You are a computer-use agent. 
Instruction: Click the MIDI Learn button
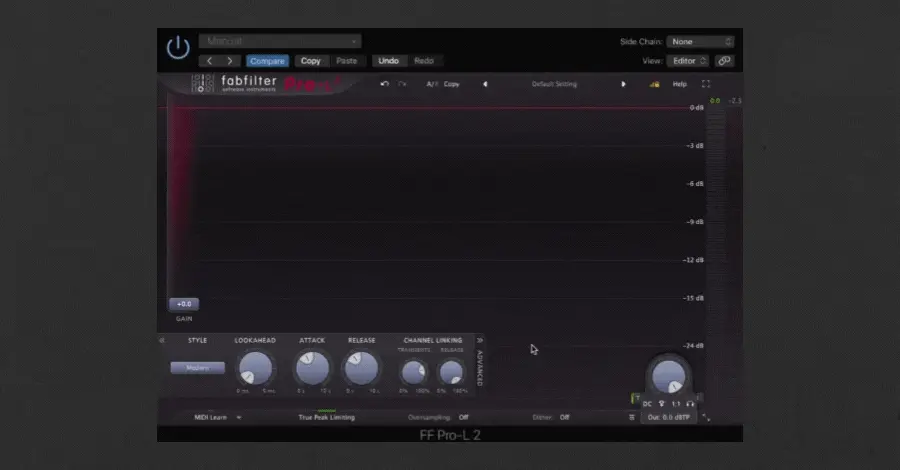coord(211,418)
